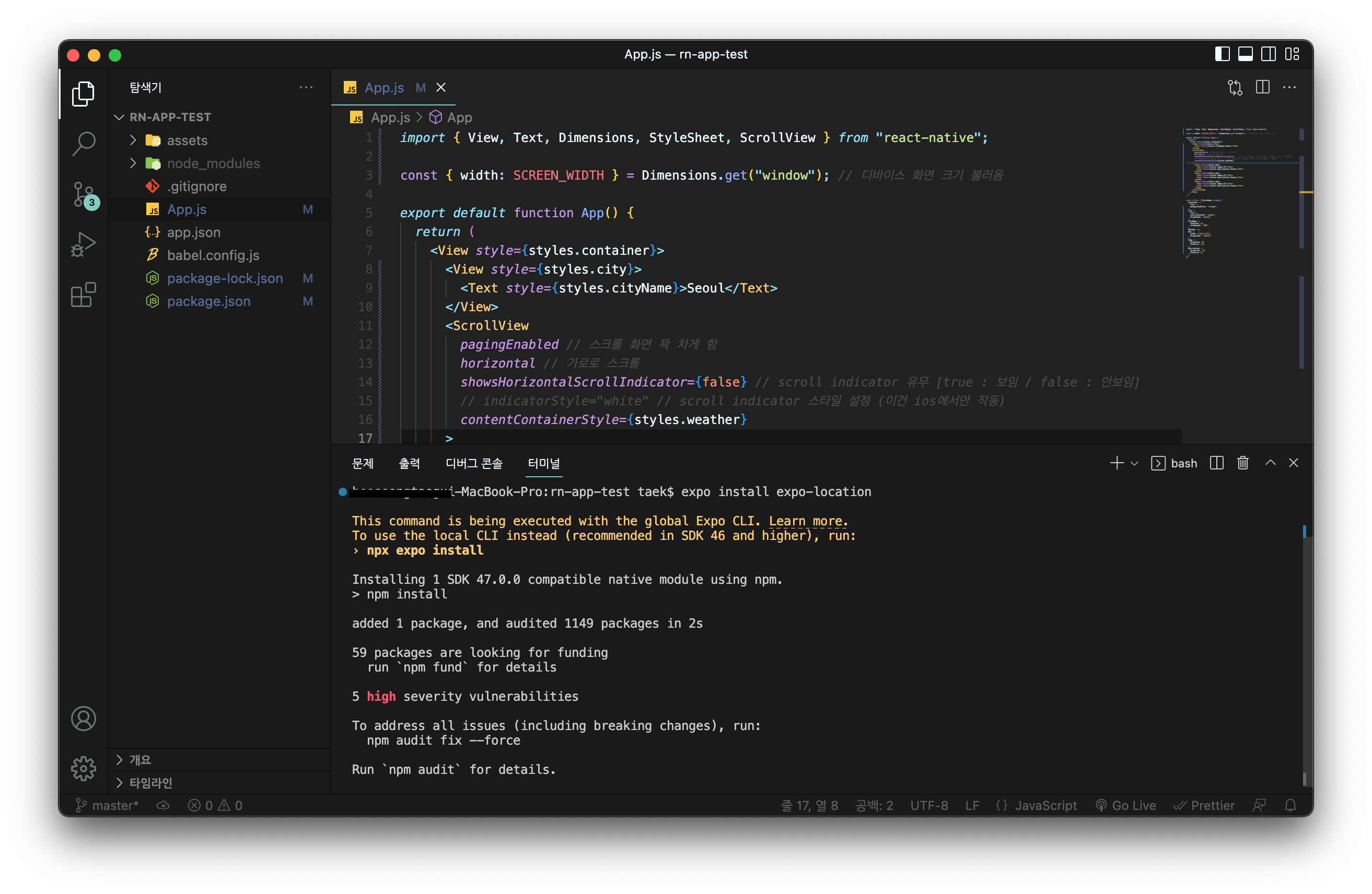This screenshot has height=894, width=1372.
Task: Toggle the secondary side bar layout button
Action: (x=1268, y=54)
